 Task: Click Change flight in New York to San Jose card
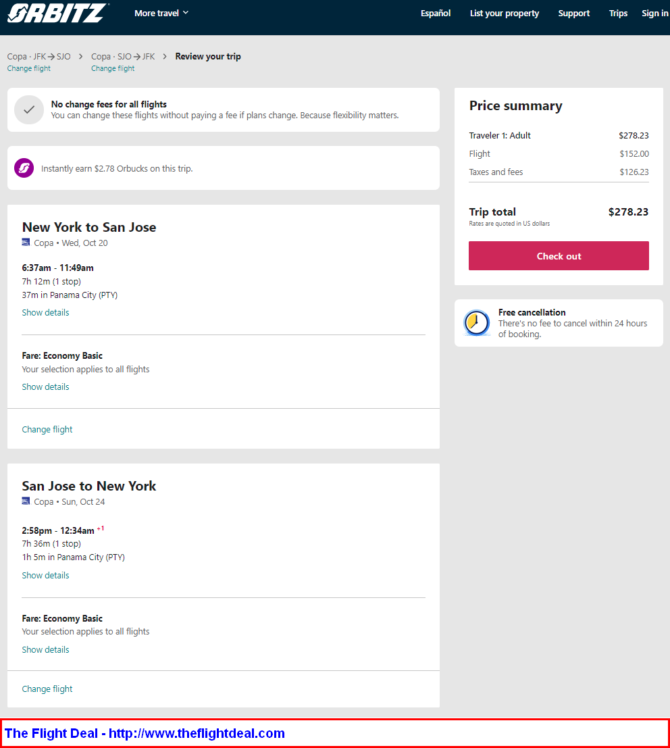click(x=47, y=429)
